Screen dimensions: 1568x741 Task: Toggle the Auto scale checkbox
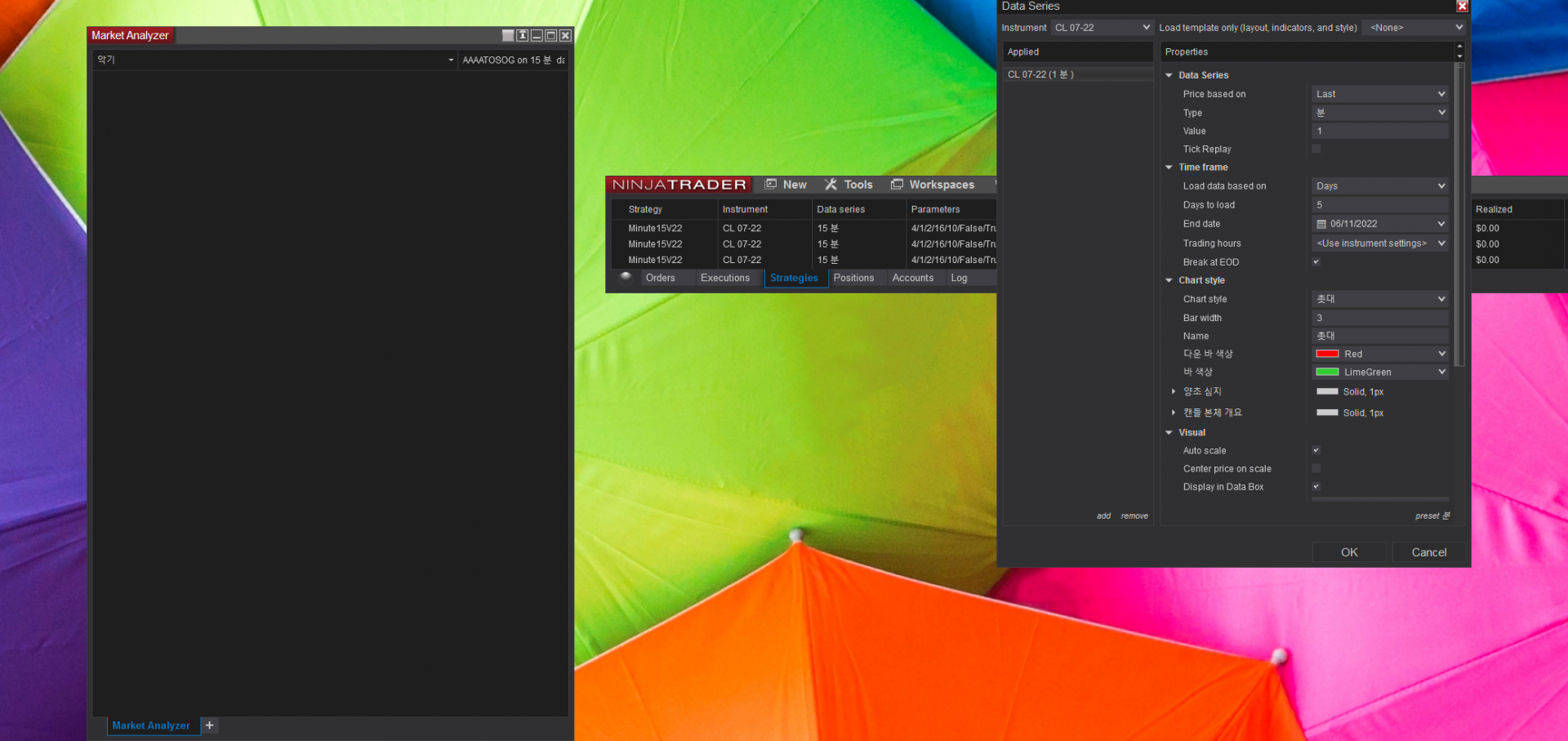pyautogui.click(x=1316, y=451)
